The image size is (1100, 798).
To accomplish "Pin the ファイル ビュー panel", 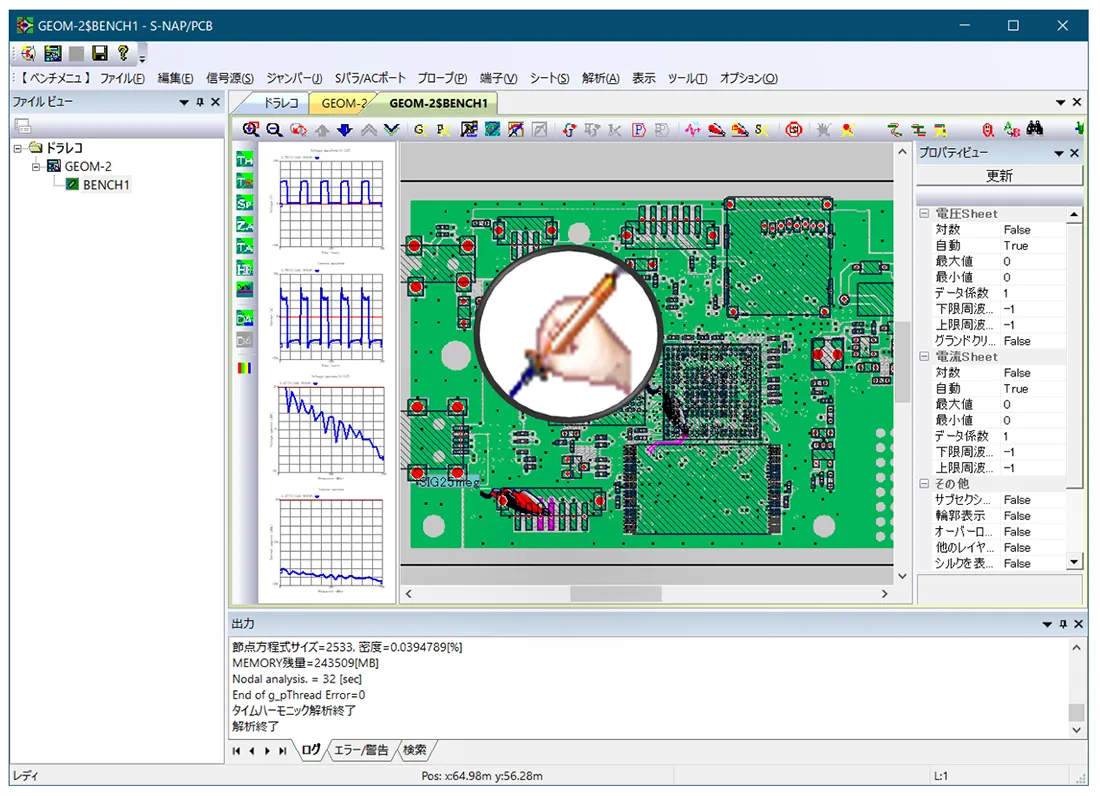I will coord(199,102).
